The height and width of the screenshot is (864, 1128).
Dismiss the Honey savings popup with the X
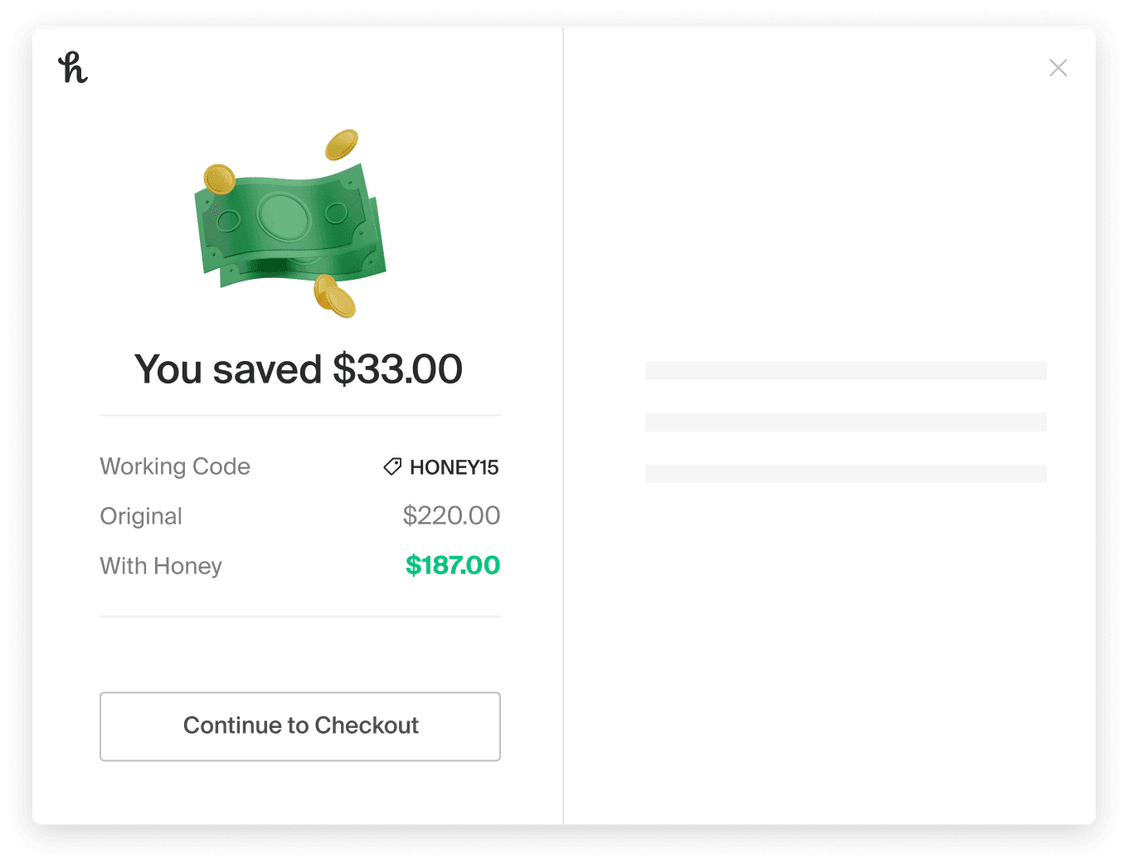coord(1058,67)
